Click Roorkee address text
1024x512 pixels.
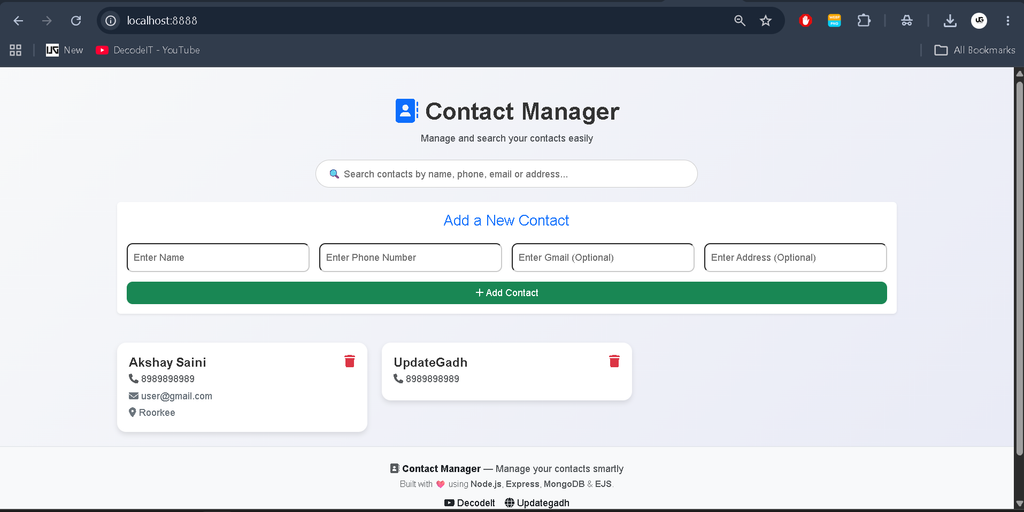click(157, 413)
